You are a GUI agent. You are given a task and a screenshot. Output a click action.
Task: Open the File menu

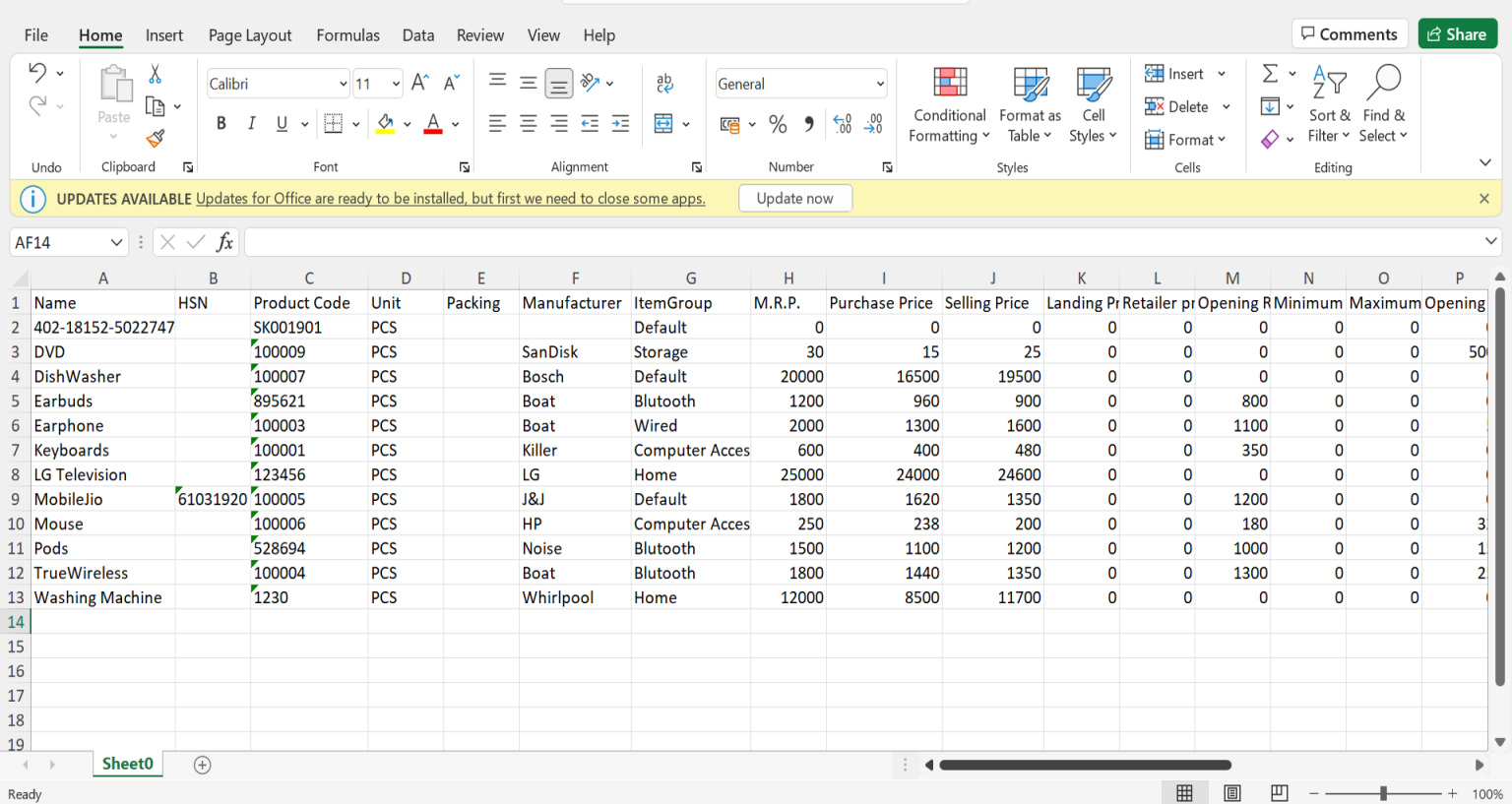pyautogui.click(x=36, y=35)
